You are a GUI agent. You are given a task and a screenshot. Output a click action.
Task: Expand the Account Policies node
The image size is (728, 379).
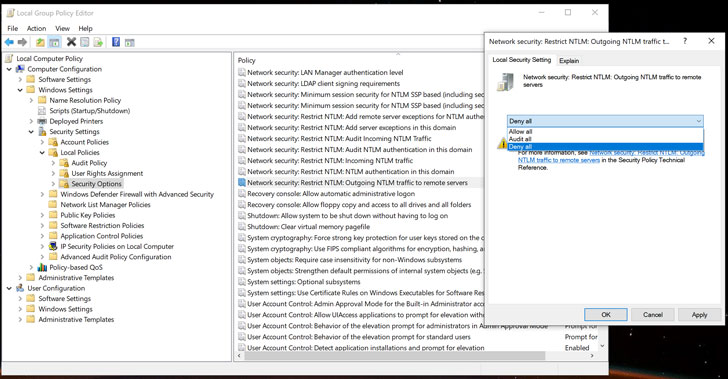click(42, 142)
